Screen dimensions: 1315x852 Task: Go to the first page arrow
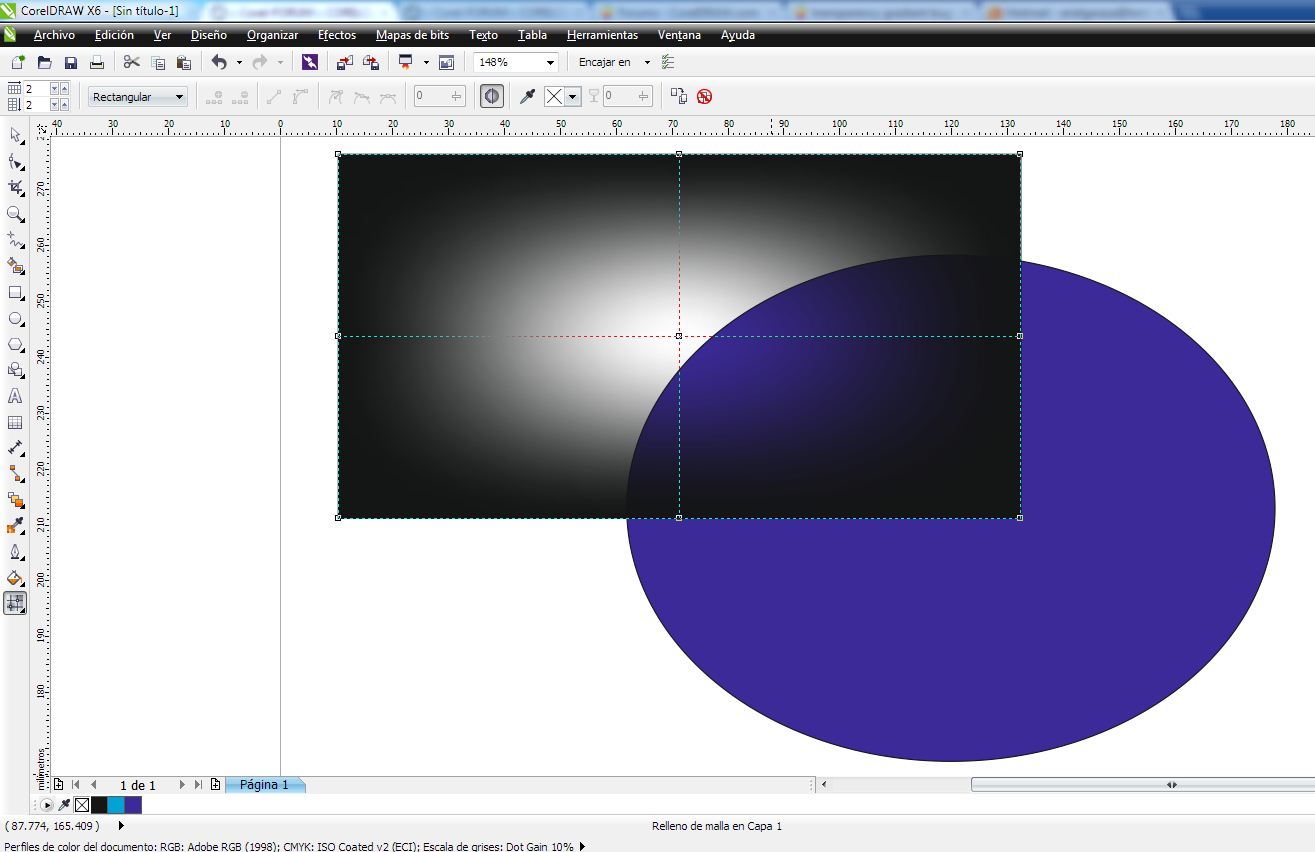76,785
